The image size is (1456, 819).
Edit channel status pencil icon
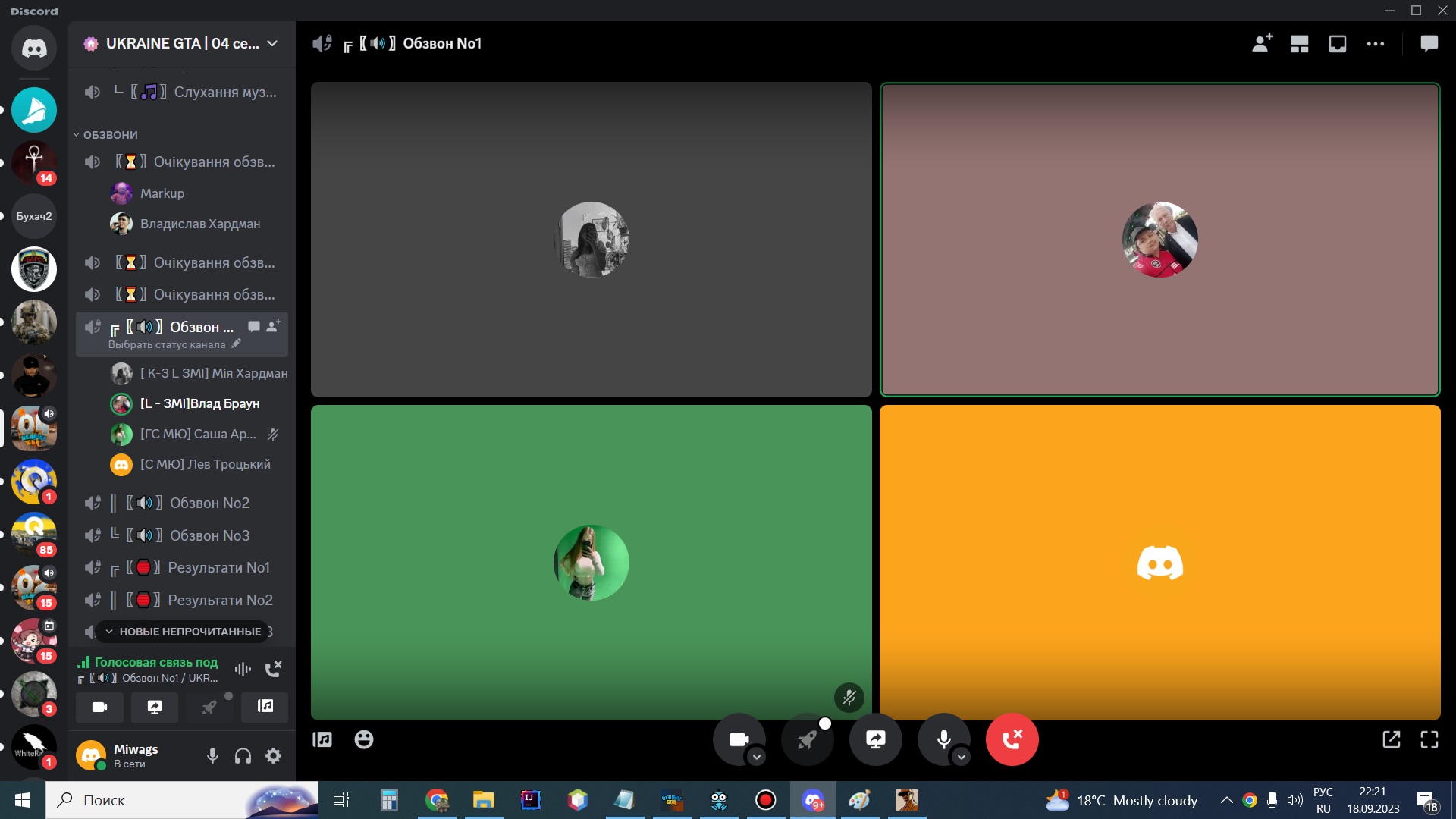(x=236, y=344)
